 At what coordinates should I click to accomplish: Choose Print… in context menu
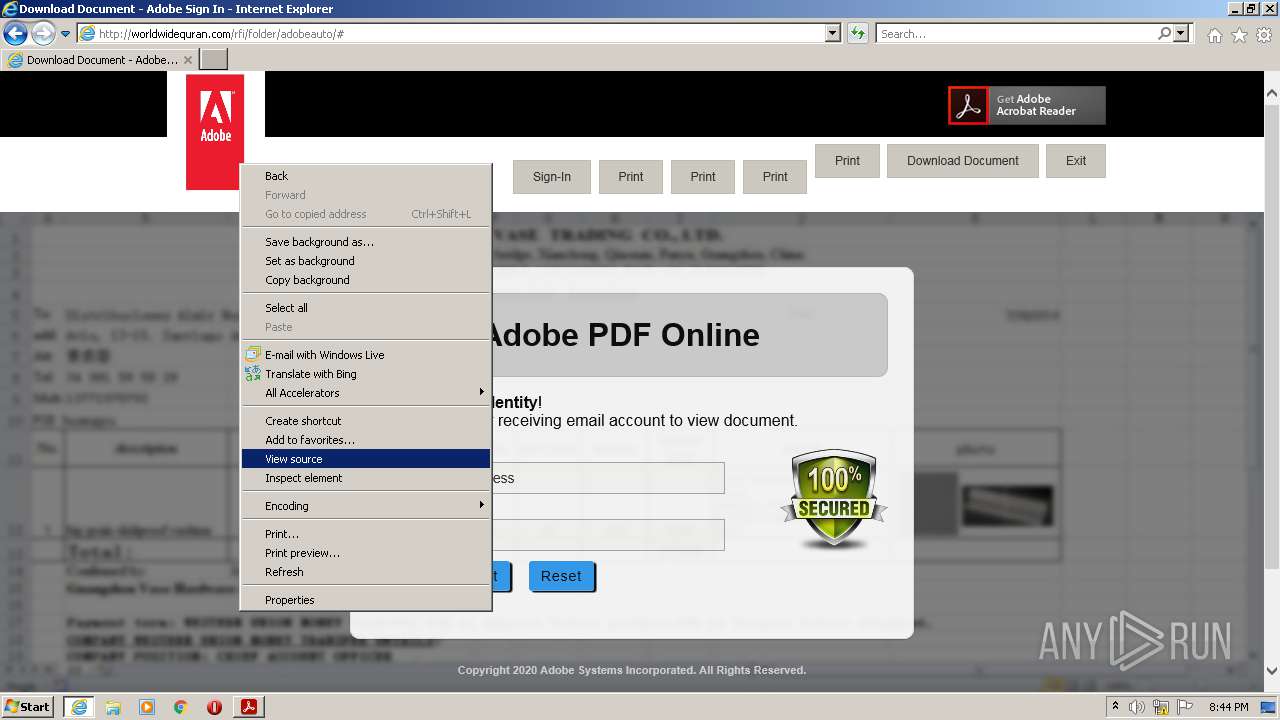(365, 534)
